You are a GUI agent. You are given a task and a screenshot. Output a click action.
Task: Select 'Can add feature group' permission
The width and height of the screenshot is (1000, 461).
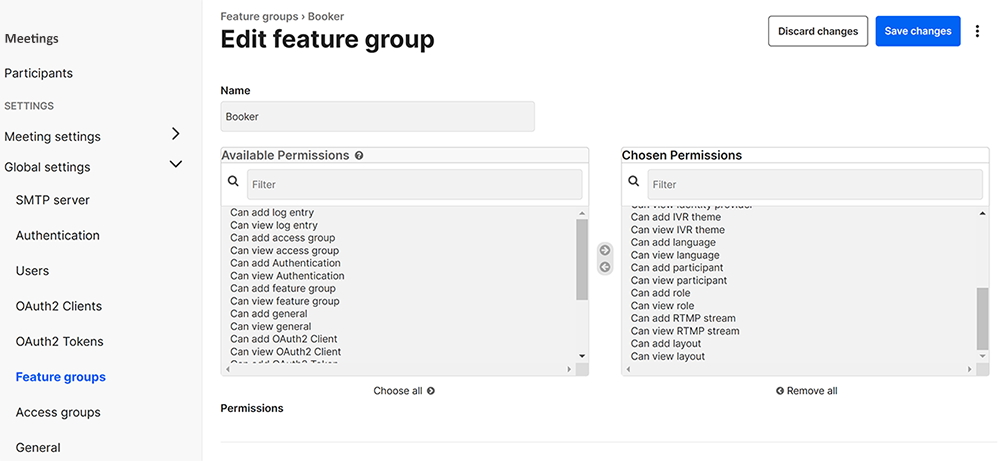click(283, 288)
